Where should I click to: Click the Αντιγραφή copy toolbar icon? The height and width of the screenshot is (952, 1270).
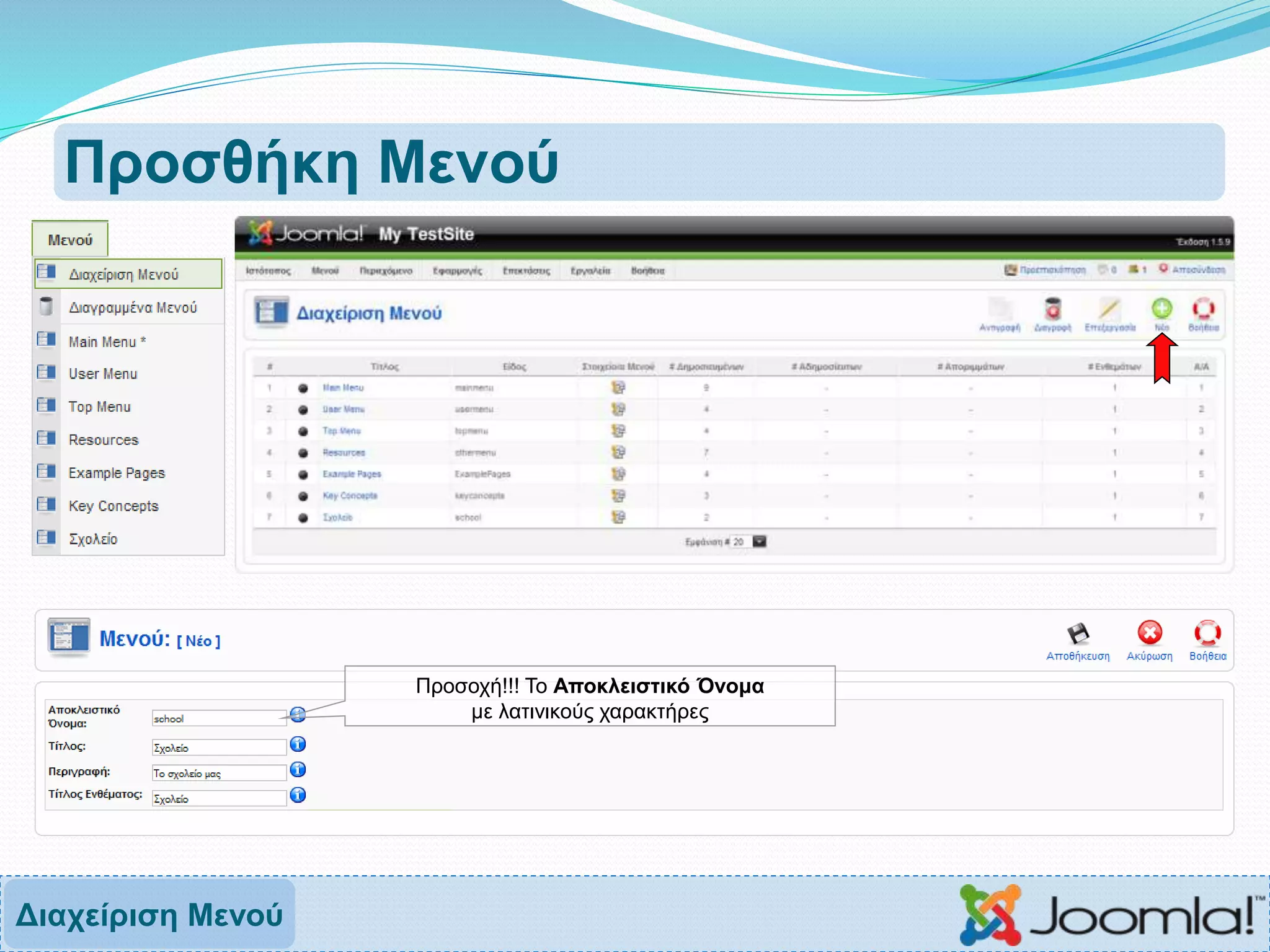pos(1000,309)
